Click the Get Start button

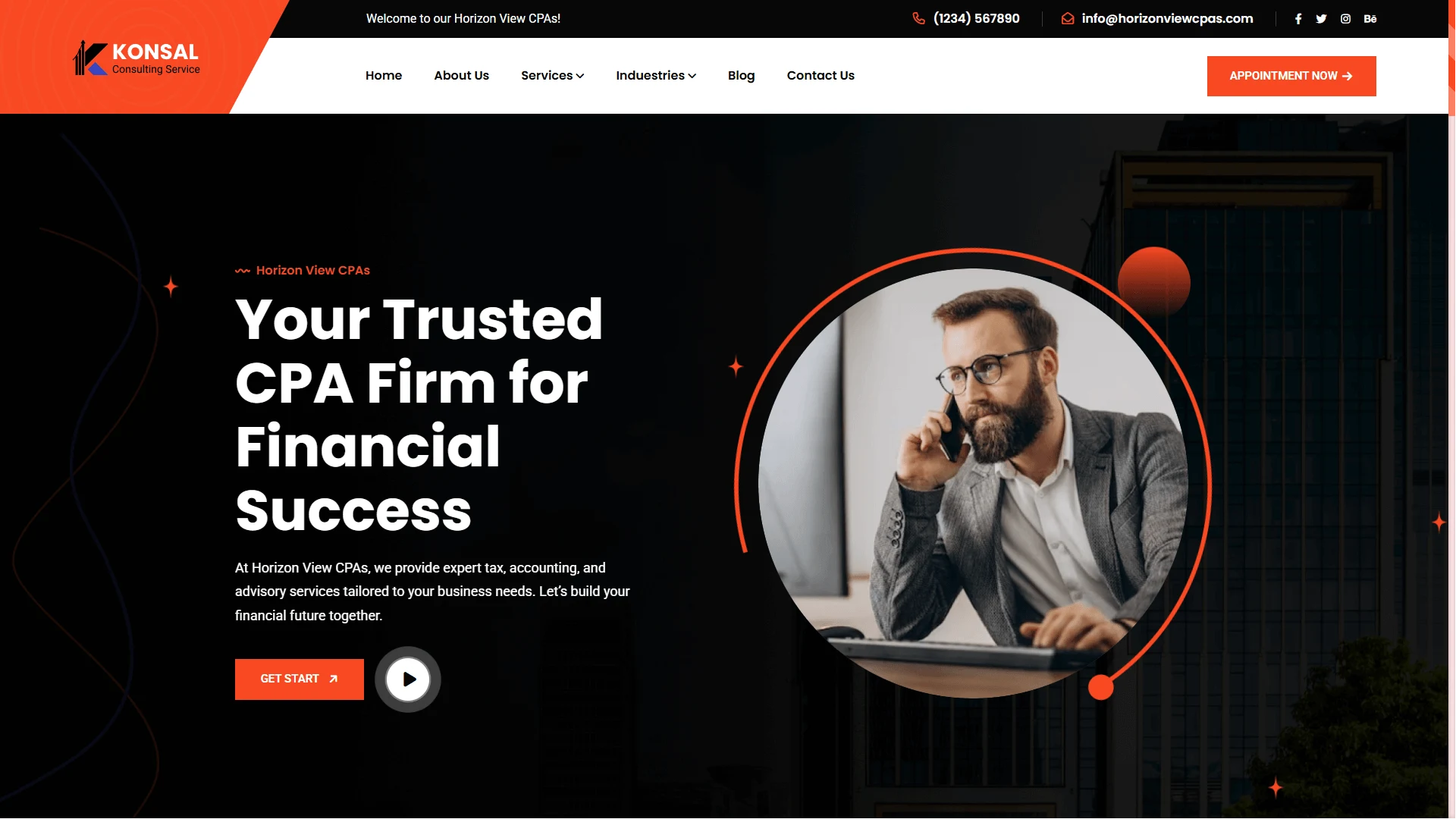[x=300, y=679]
